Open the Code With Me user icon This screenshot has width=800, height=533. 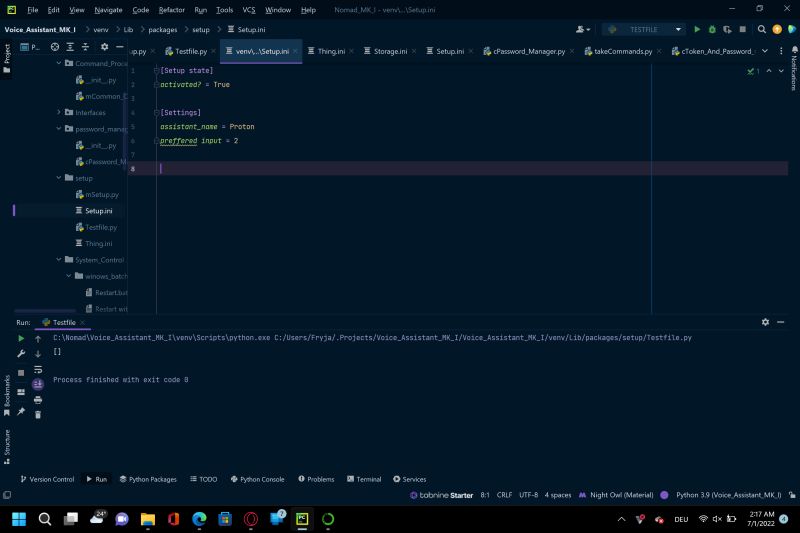(583, 30)
